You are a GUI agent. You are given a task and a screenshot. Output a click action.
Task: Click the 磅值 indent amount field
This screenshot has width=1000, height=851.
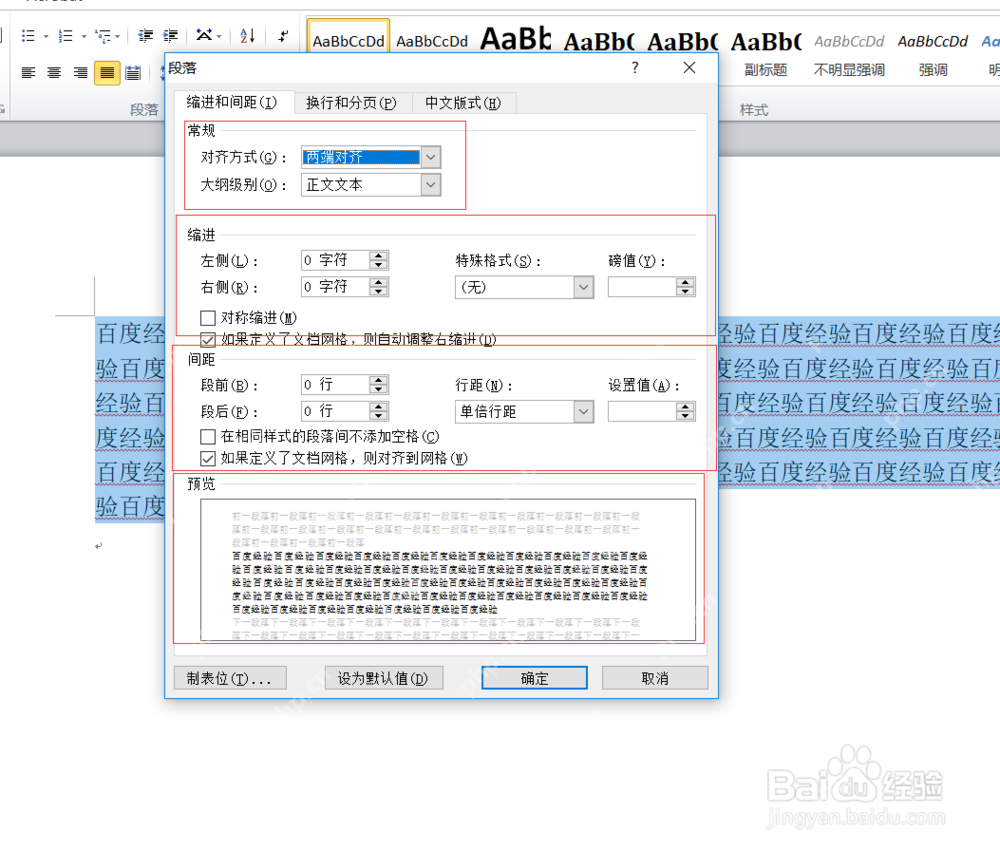(642, 287)
